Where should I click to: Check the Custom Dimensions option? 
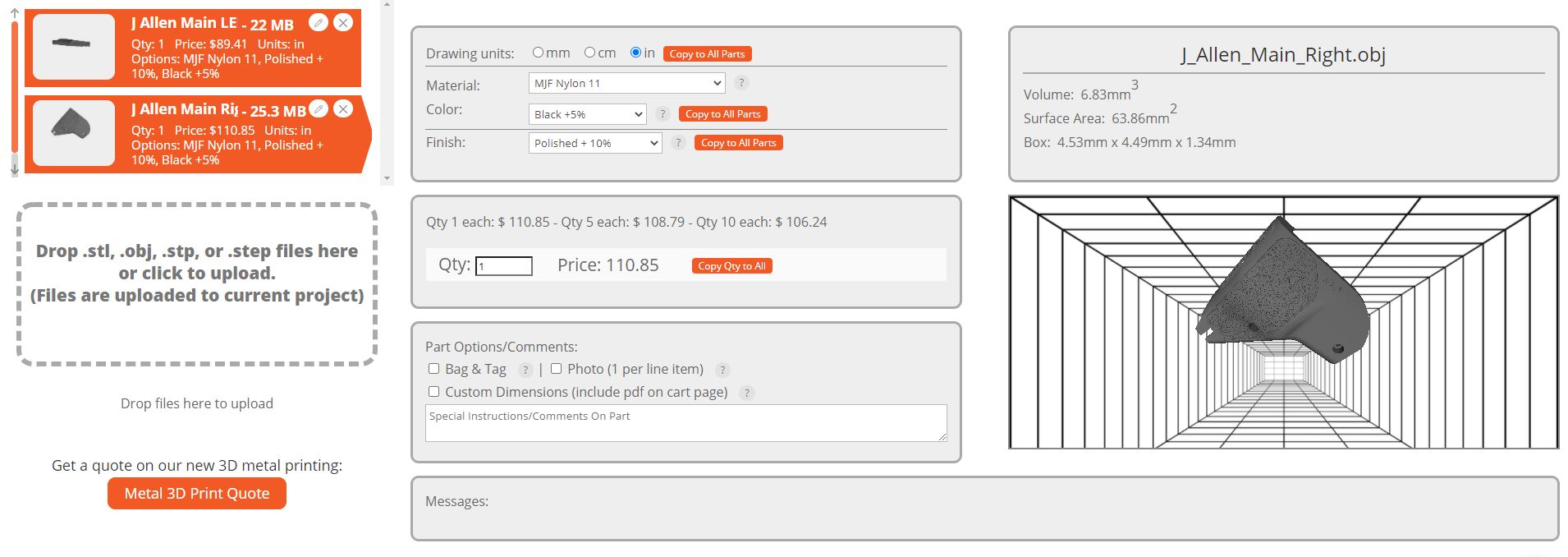click(434, 392)
